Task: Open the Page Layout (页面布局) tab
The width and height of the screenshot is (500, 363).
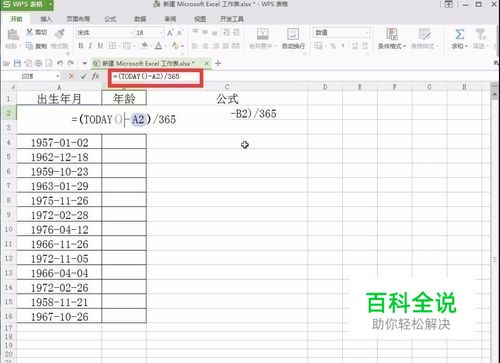Action: 78,19
